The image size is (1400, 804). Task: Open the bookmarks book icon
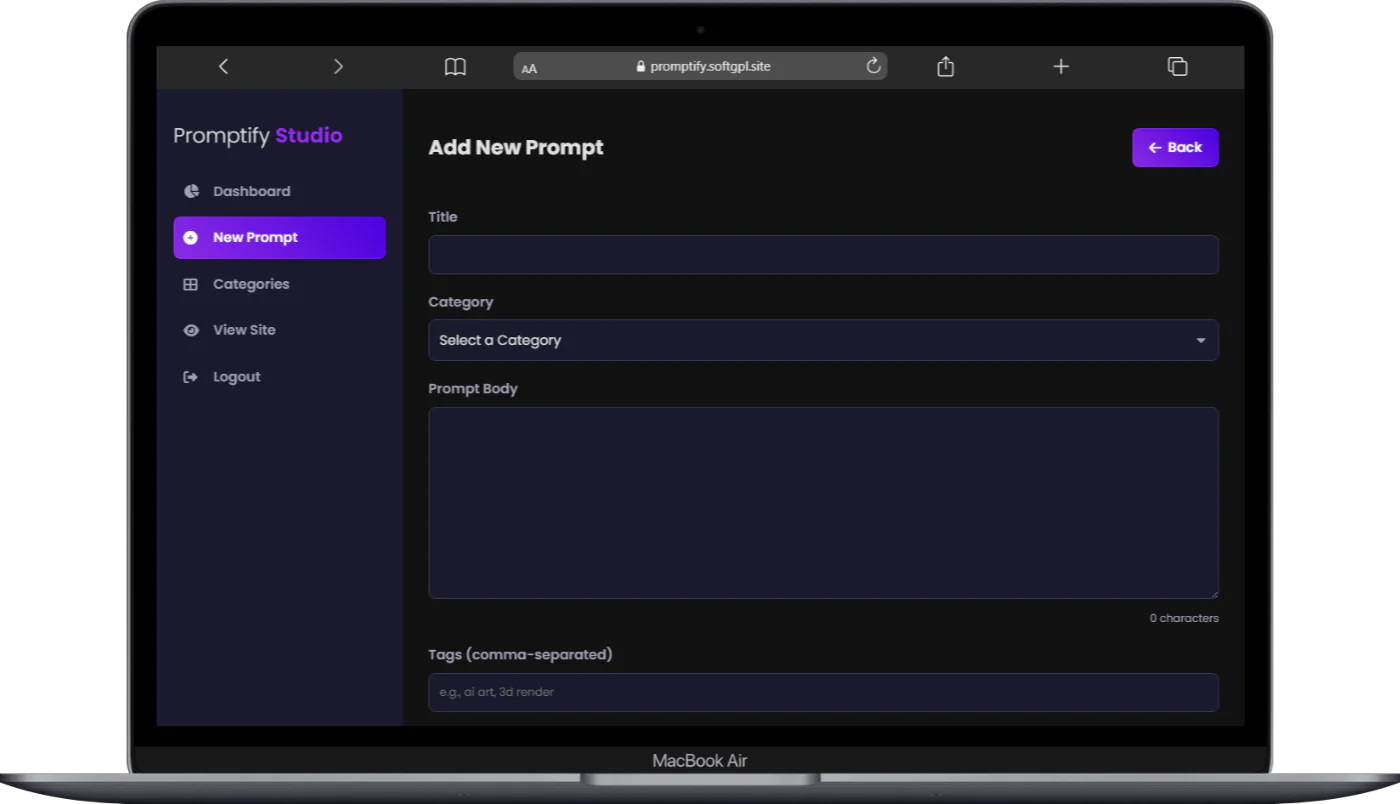pyautogui.click(x=455, y=67)
